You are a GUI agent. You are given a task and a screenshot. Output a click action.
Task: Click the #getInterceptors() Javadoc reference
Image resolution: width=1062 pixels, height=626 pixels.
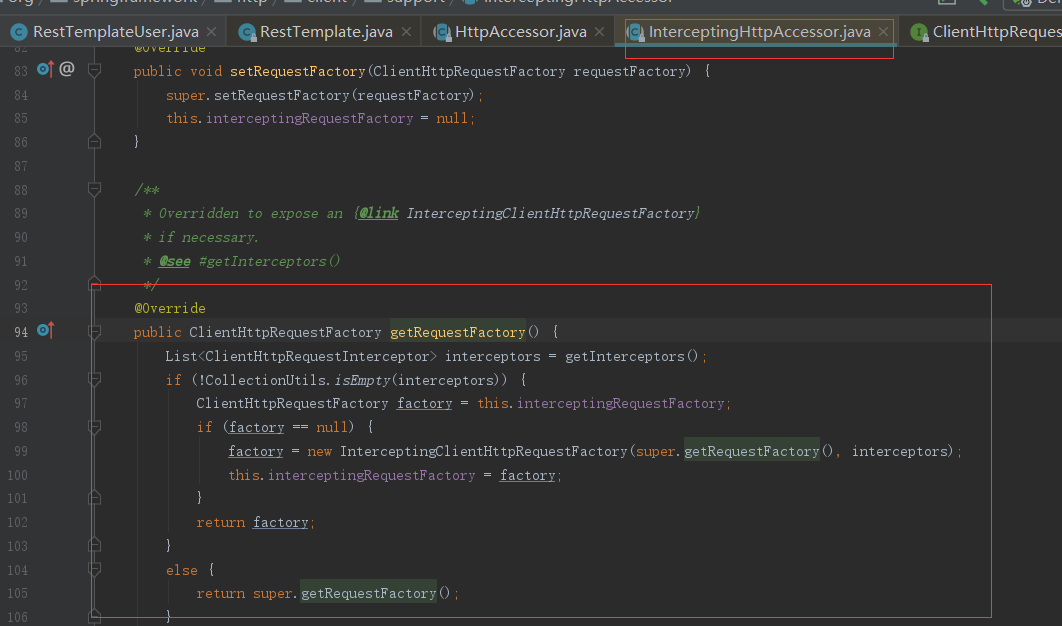tap(269, 262)
